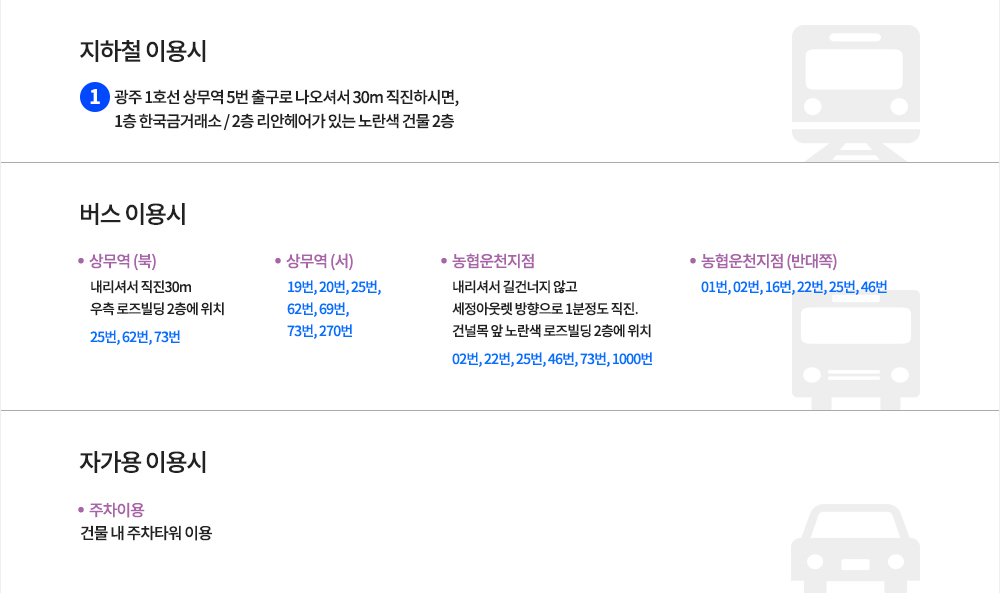Click bus list 01번, 02번, 16번, 22번
Screen dimensions: 1000x593
click(794, 287)
